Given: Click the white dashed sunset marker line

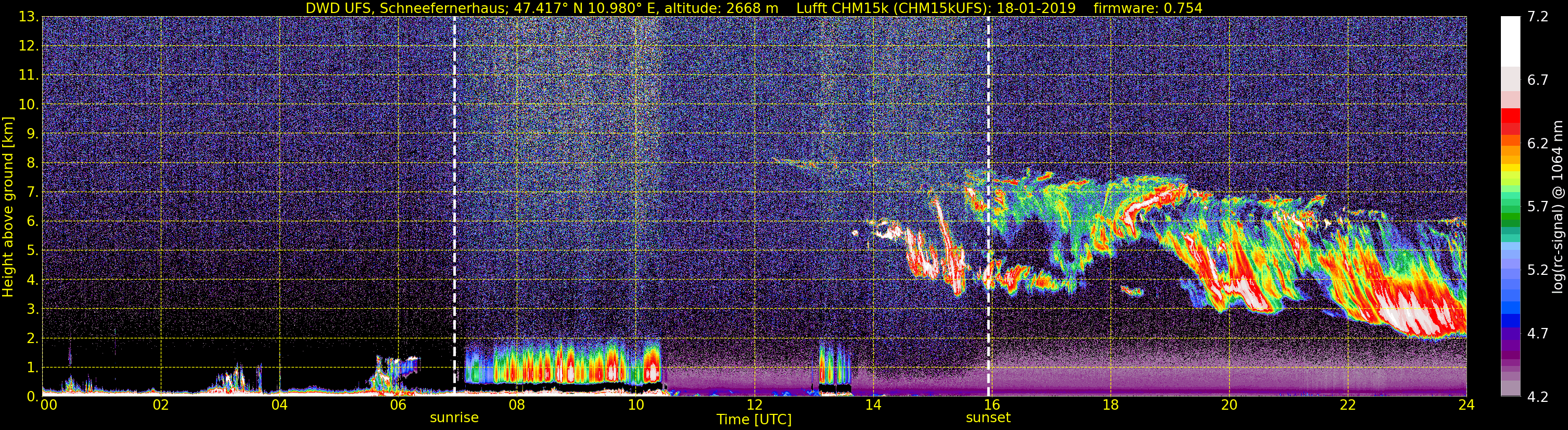Looking at the screenshot, I should point(989,207).
